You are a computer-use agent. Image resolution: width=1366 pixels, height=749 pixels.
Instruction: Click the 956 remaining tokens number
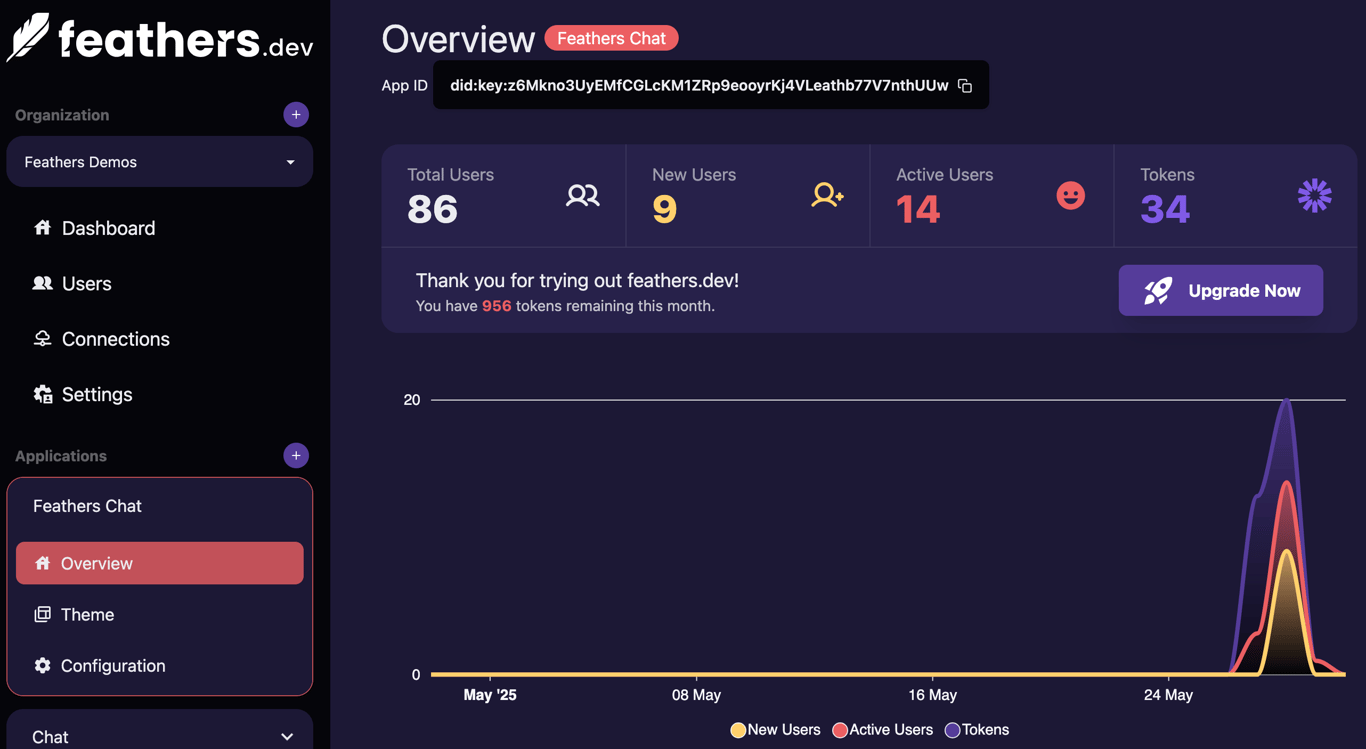click(x=497, y=306)
